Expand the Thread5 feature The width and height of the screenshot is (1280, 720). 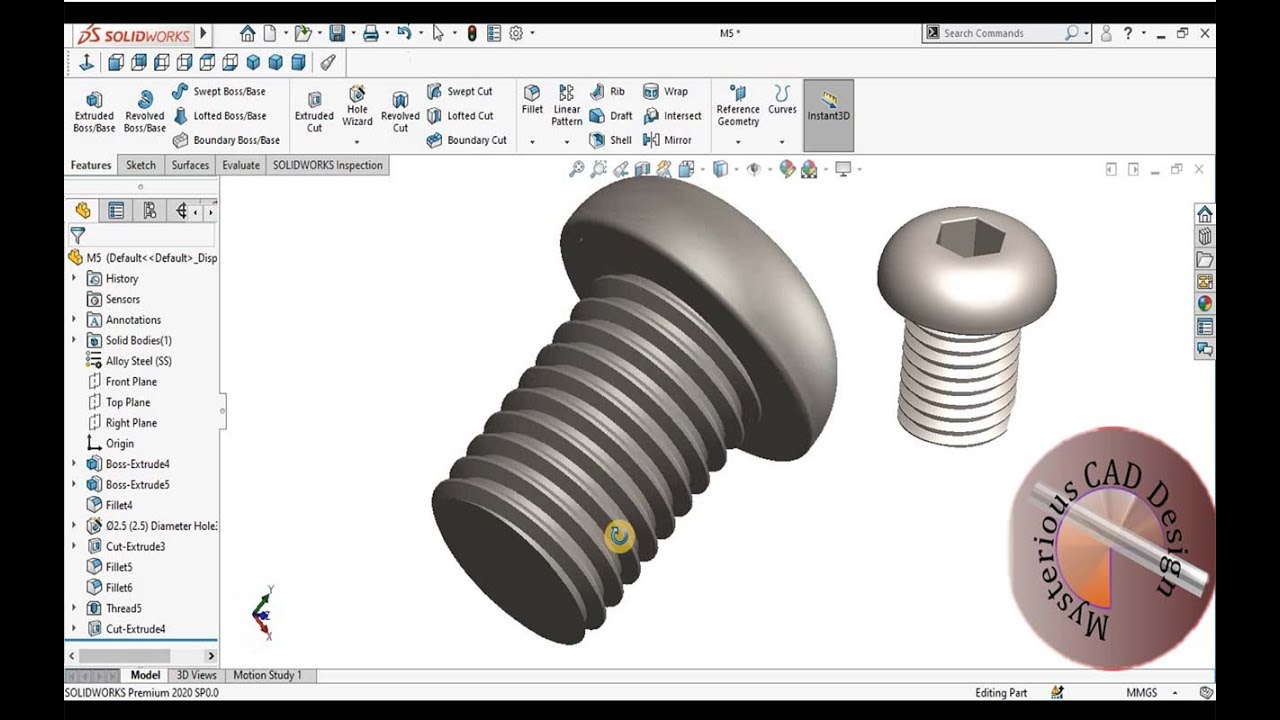[74, 608]
